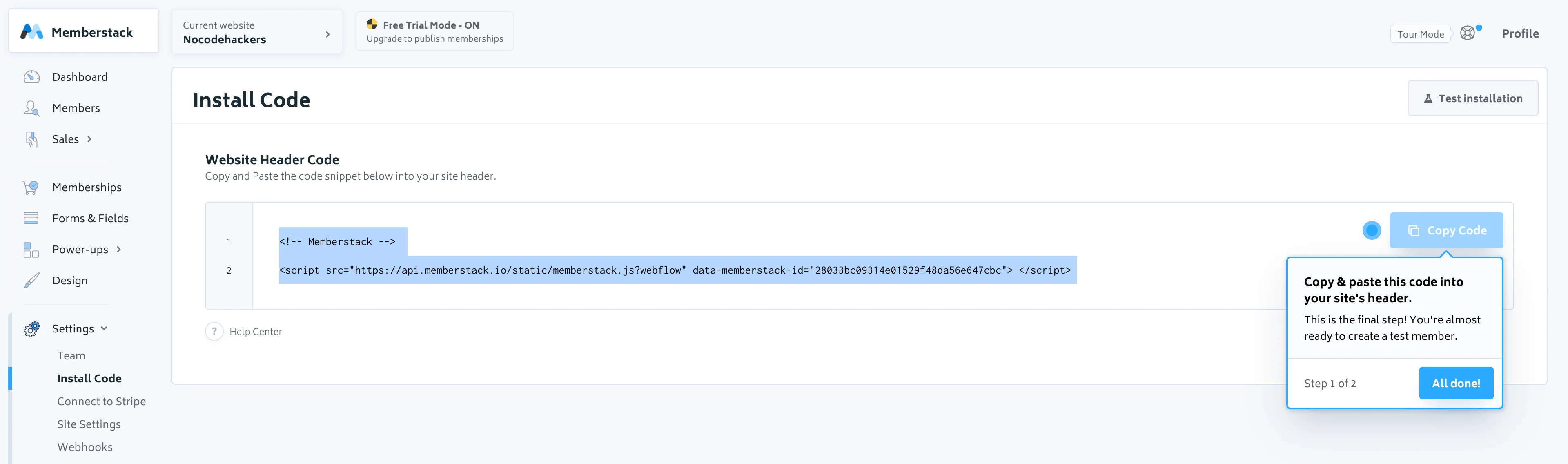Screen dimensions: 1568x464
Task: Click the Help Center question mark icon
Action: point(214,331)
